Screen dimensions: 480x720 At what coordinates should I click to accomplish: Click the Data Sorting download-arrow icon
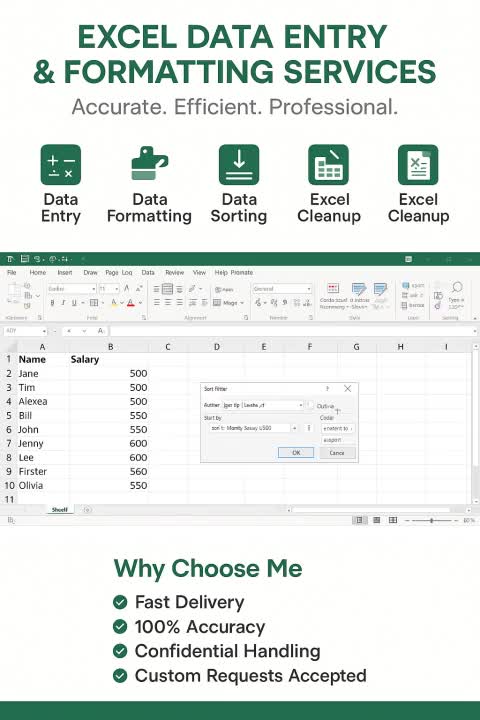point(239,165)
